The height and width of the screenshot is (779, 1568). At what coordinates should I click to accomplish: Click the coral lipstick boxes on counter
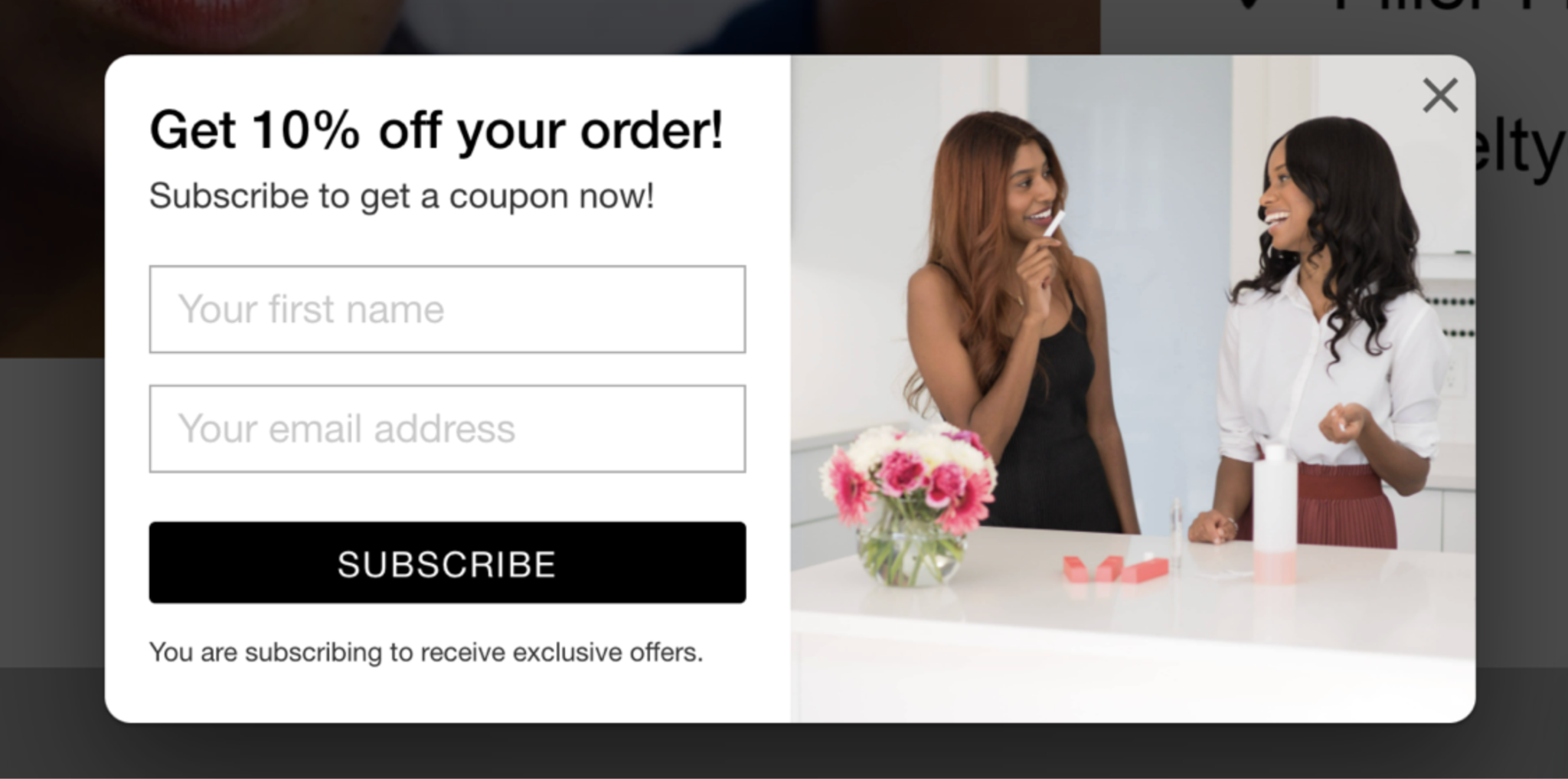[1116, 569]
